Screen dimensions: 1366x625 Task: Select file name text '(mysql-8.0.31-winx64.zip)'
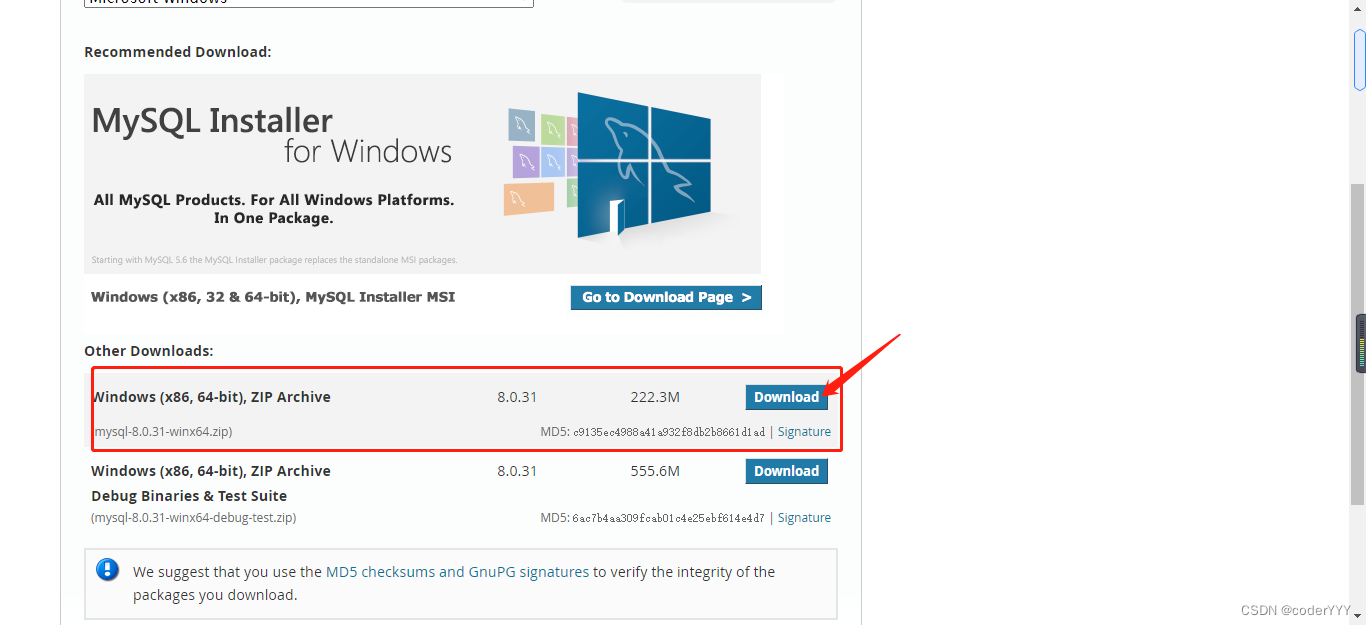(162, 432)
